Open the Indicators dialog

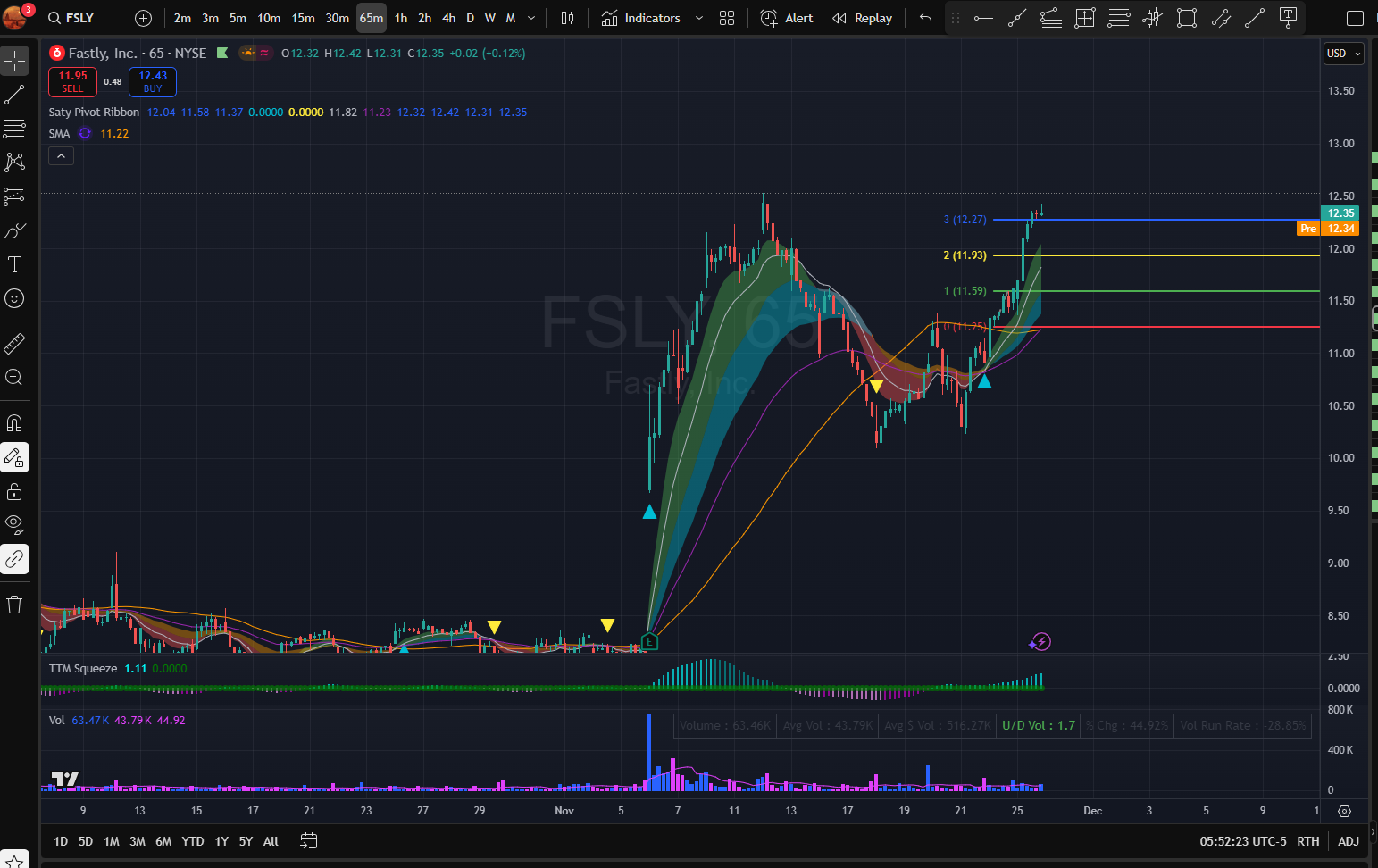click(641, 18)
